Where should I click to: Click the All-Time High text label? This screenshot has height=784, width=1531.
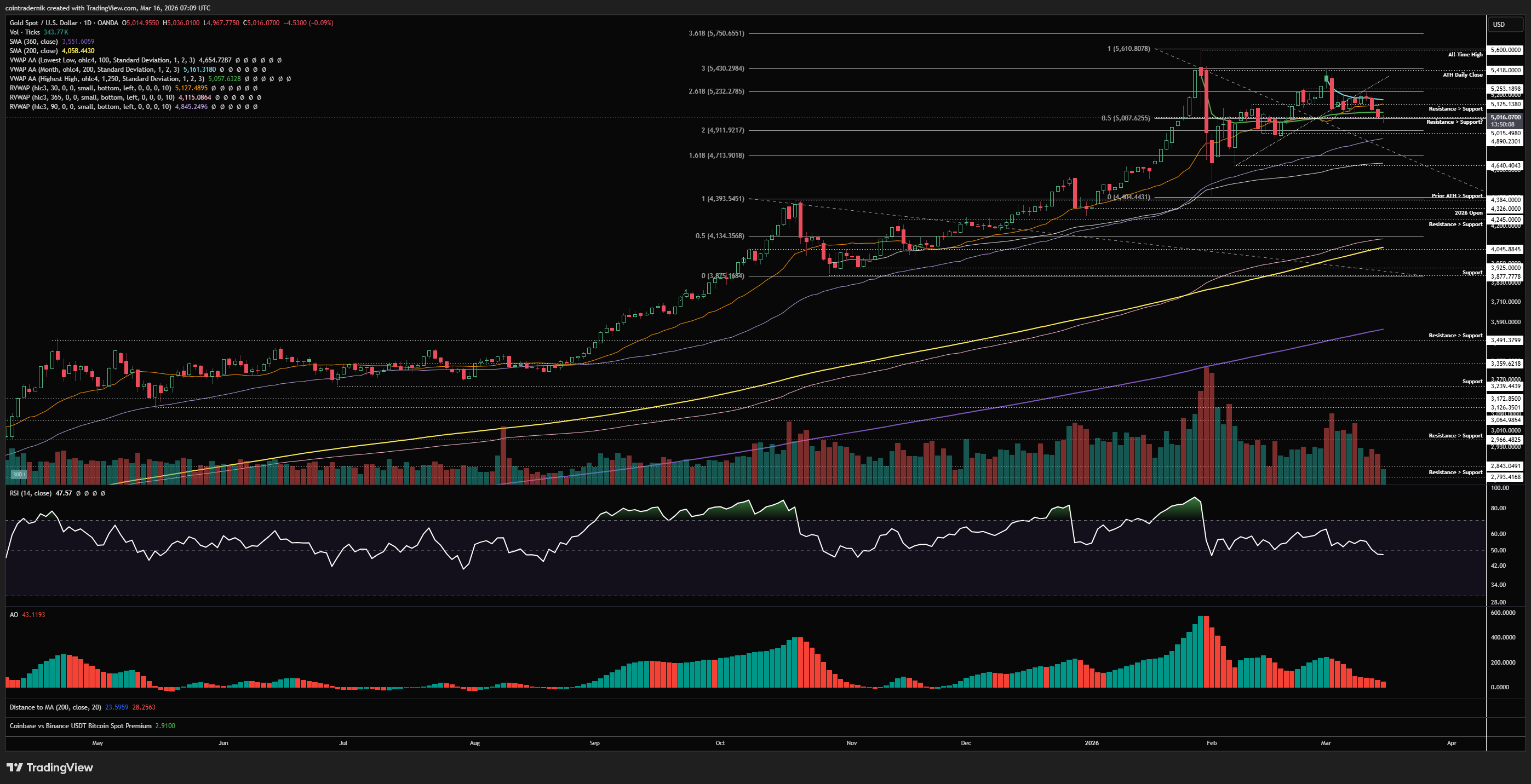point(1464,55)
